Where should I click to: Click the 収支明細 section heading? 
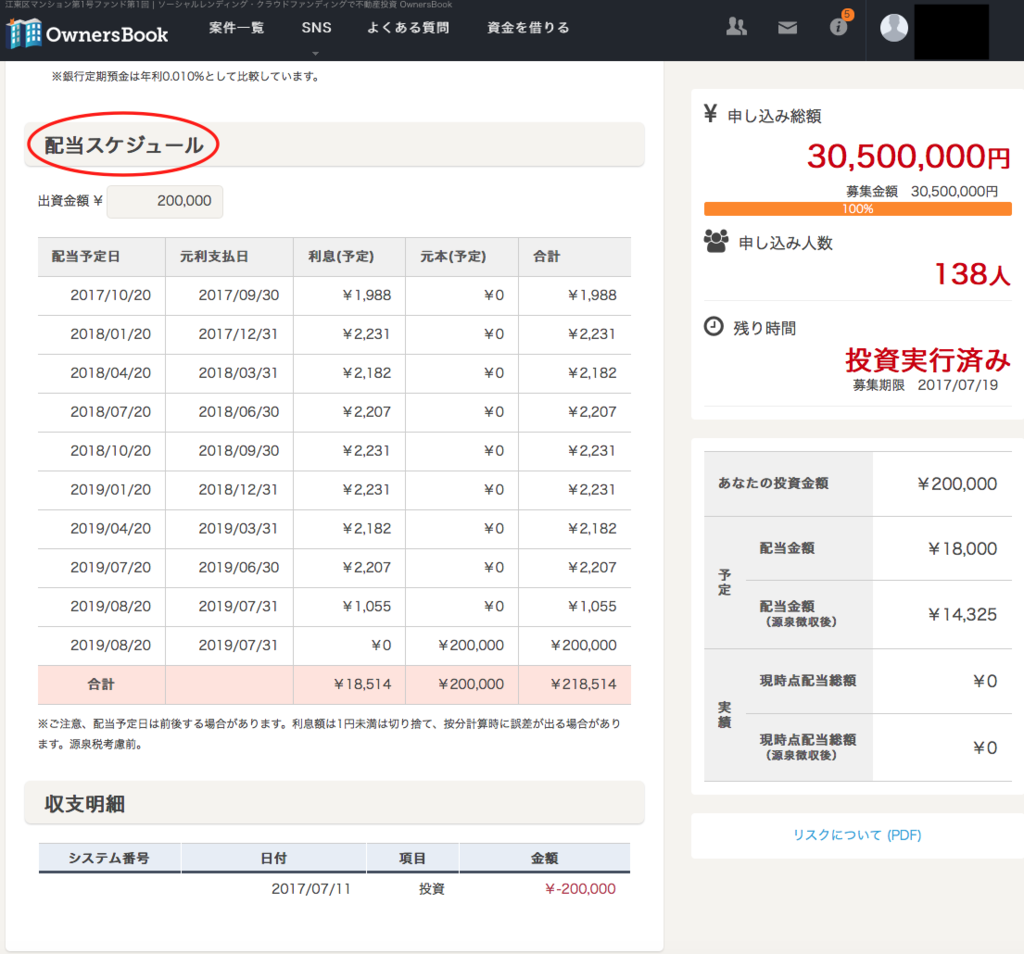(84, 804)
